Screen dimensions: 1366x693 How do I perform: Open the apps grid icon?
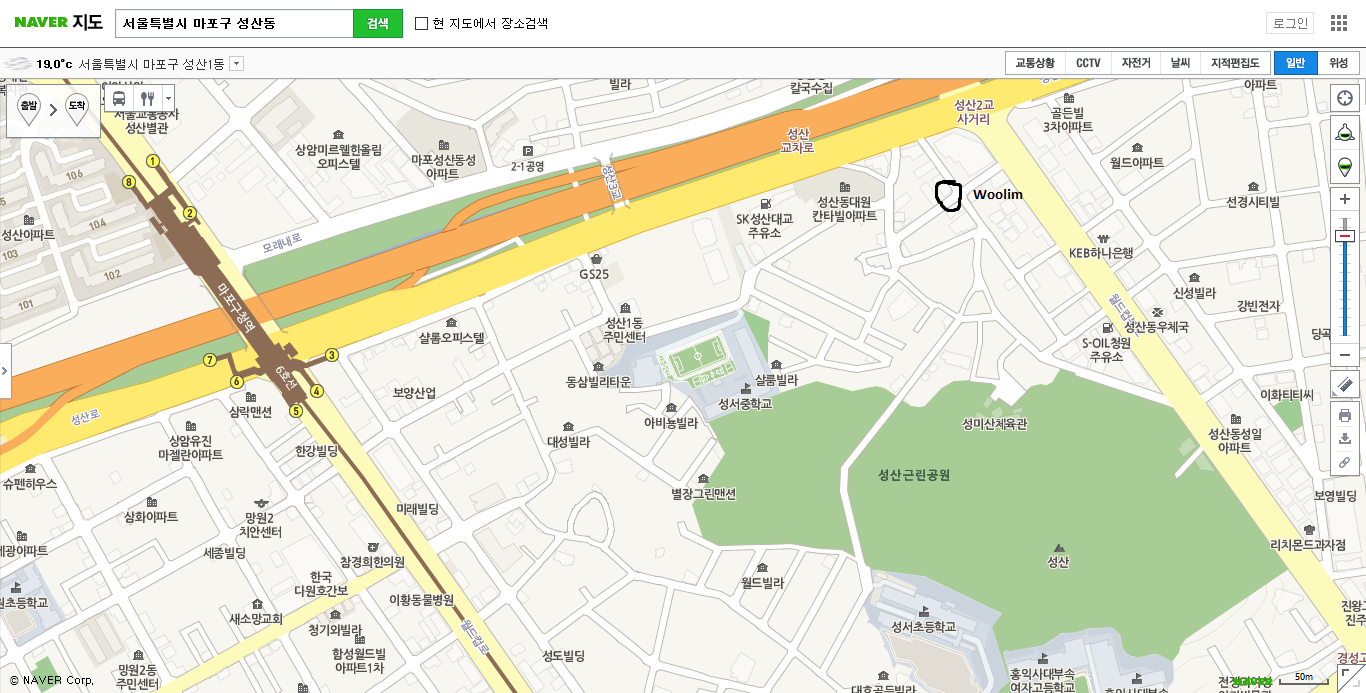click(1339, 23)
